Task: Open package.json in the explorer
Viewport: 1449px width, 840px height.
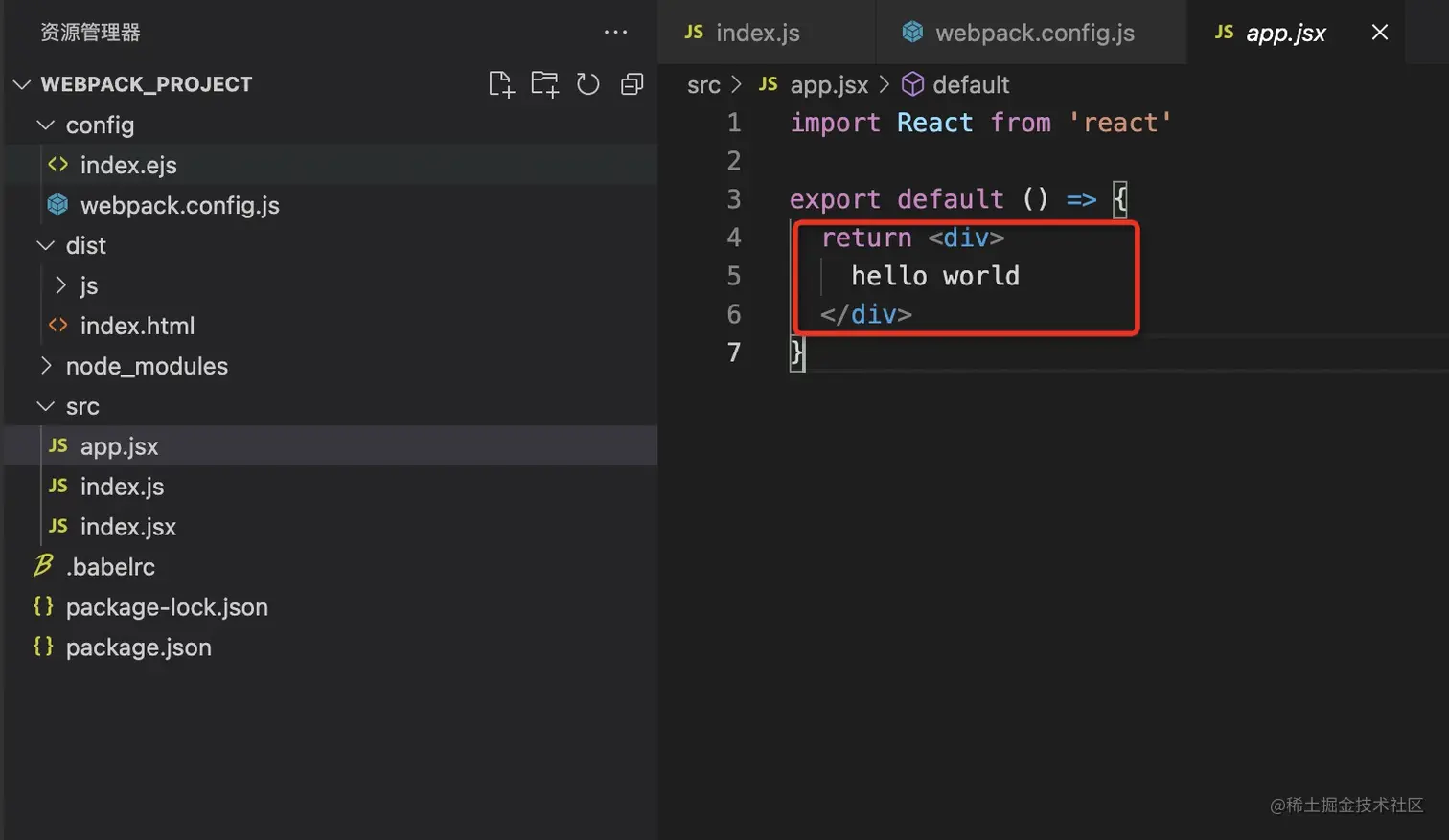Action: pyautogui.click(x=331, y=647)
